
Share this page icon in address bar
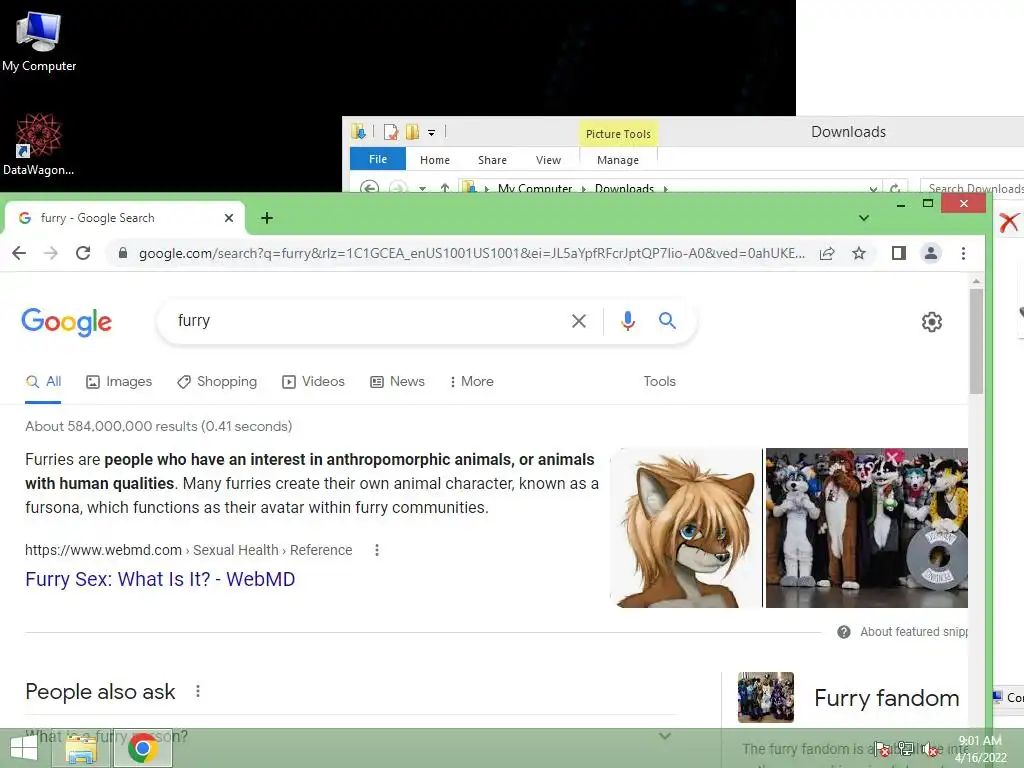coord(827,253)
